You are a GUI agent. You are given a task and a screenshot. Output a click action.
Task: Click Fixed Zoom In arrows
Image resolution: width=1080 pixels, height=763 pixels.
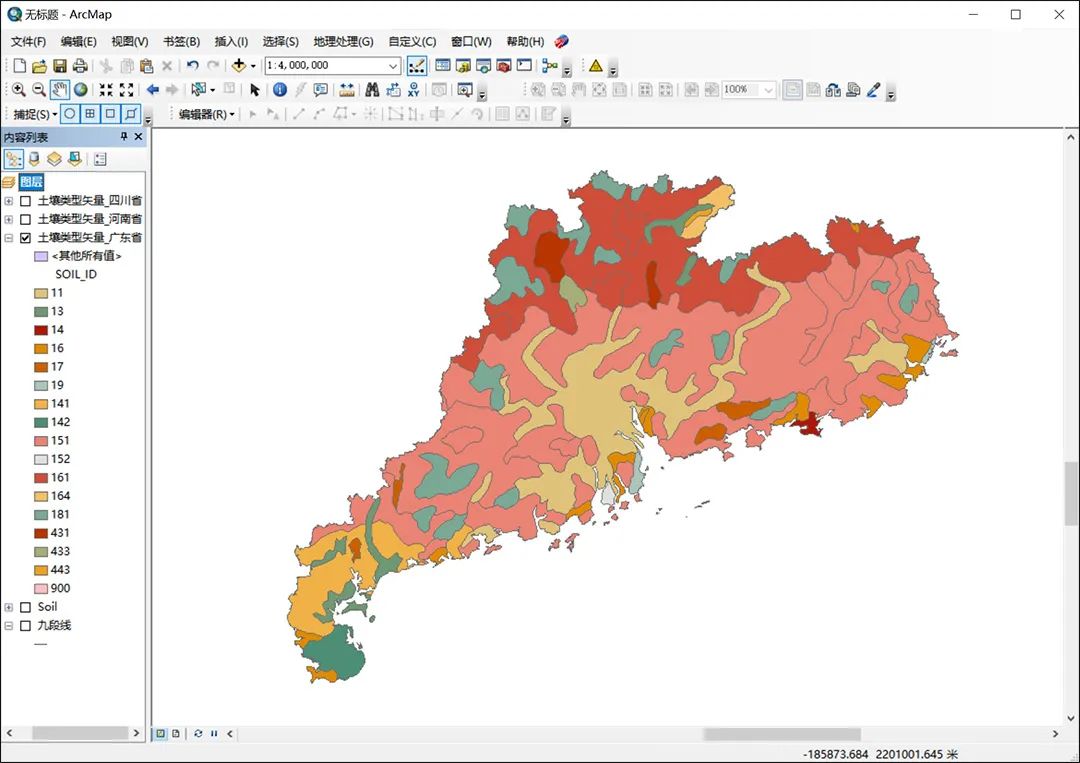106,90
